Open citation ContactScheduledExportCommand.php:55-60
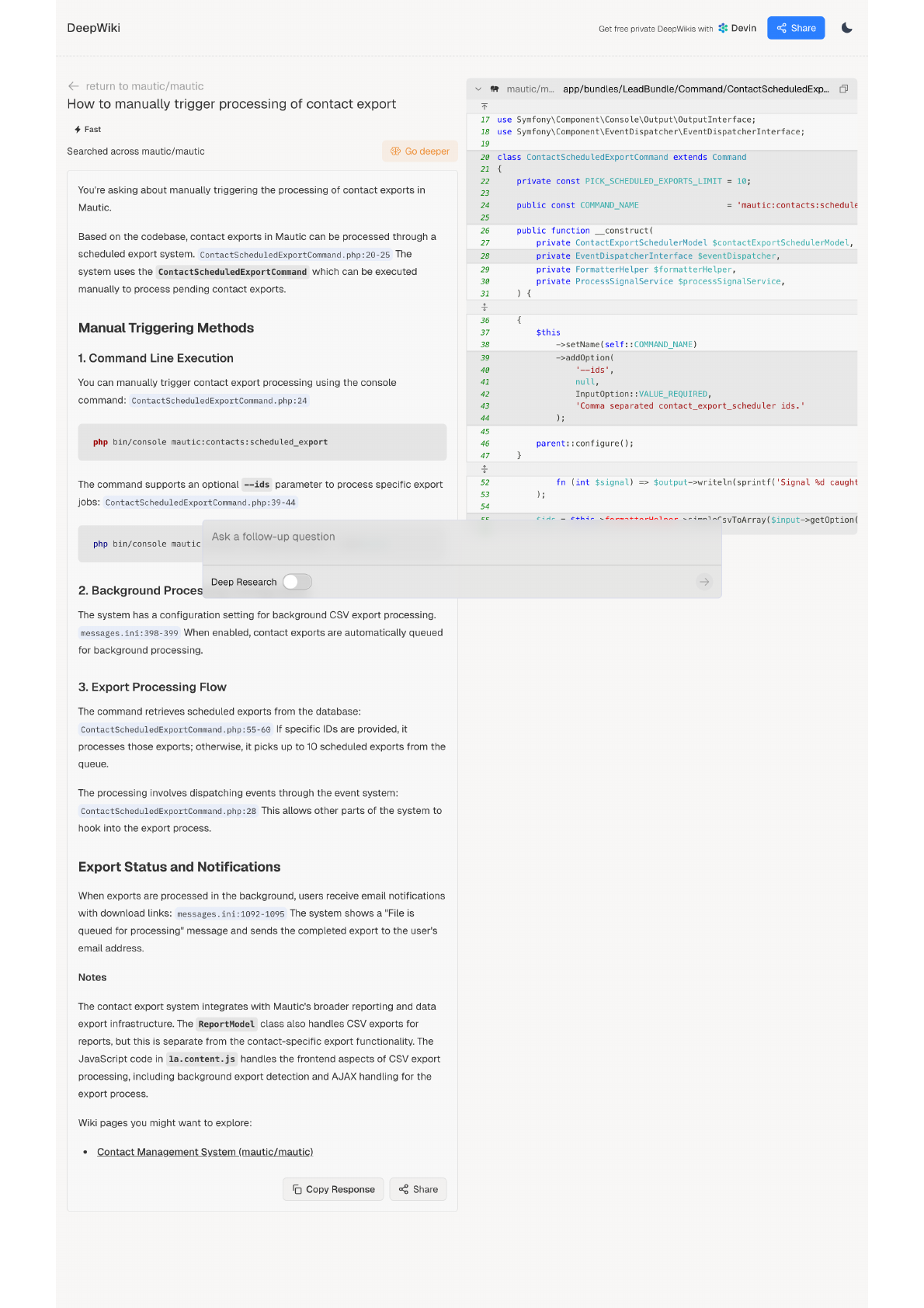Image resolution: width=924 pixels, height=1308 pixels. click(176, 729)
